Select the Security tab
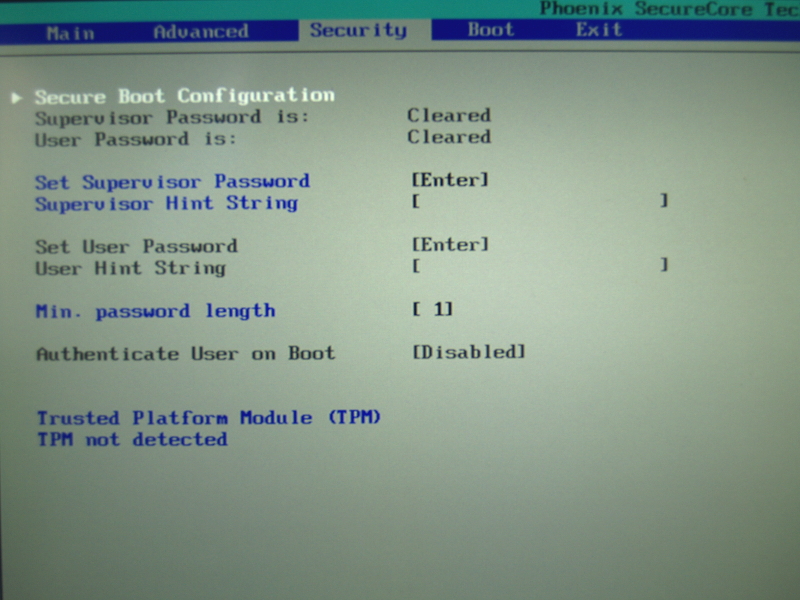Screen dimensions: 800x600 pyautogui.click(x=358, y=30)
